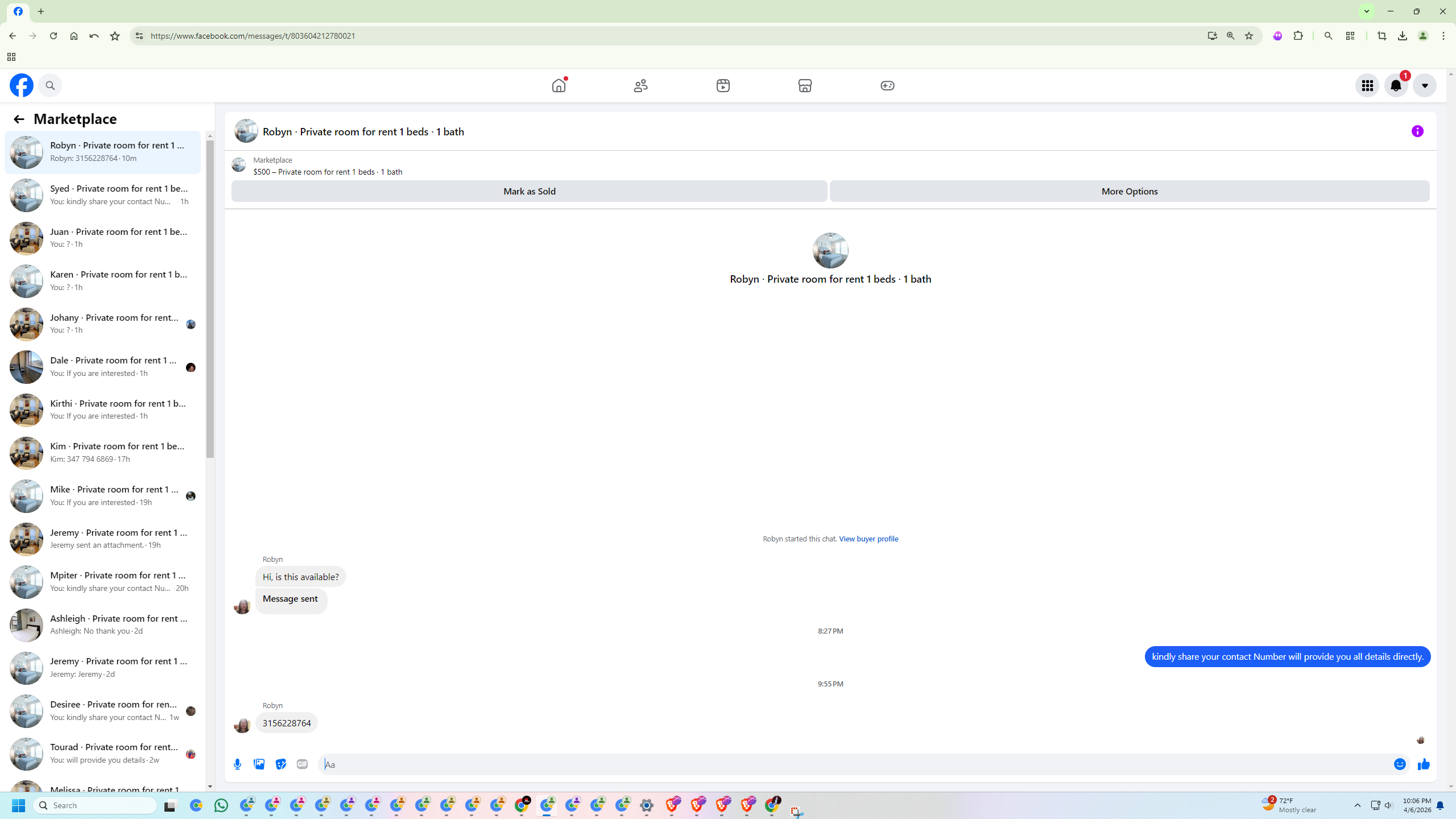Open the browser three-dot menu

click(x=1443, y=36)
